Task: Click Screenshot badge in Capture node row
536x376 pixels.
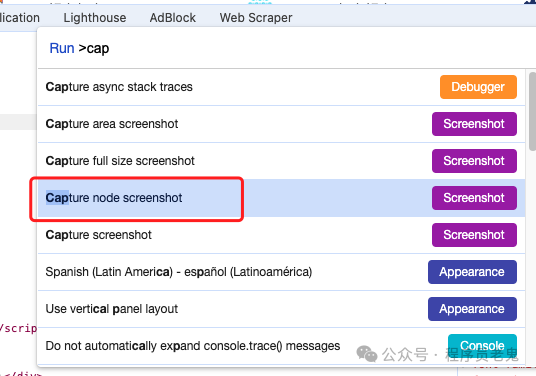Action: point(474,198)
